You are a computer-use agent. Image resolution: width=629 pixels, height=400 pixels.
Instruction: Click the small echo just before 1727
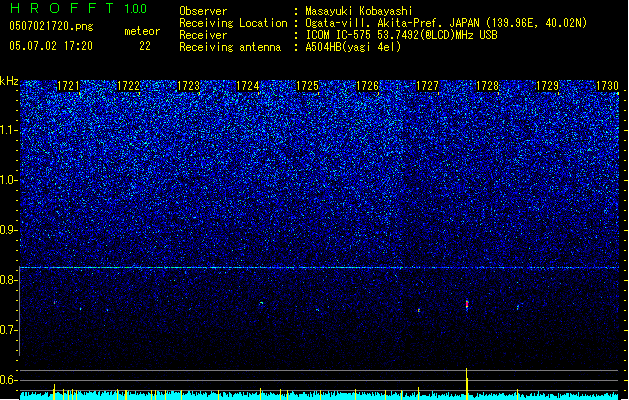(x=419, y=310)
